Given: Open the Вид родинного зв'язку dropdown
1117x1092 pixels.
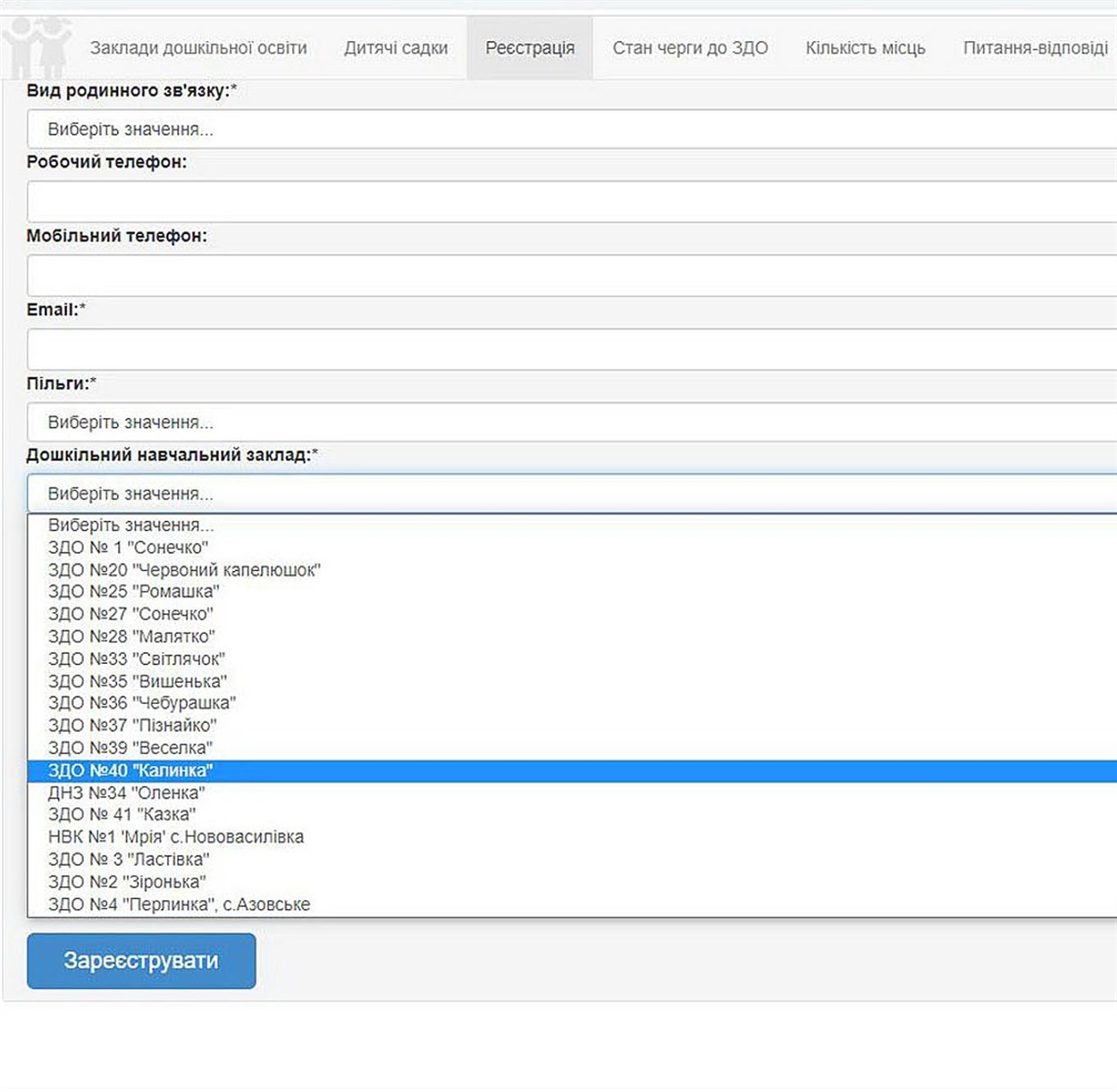Looking at the screenshot, I should 572,130.
